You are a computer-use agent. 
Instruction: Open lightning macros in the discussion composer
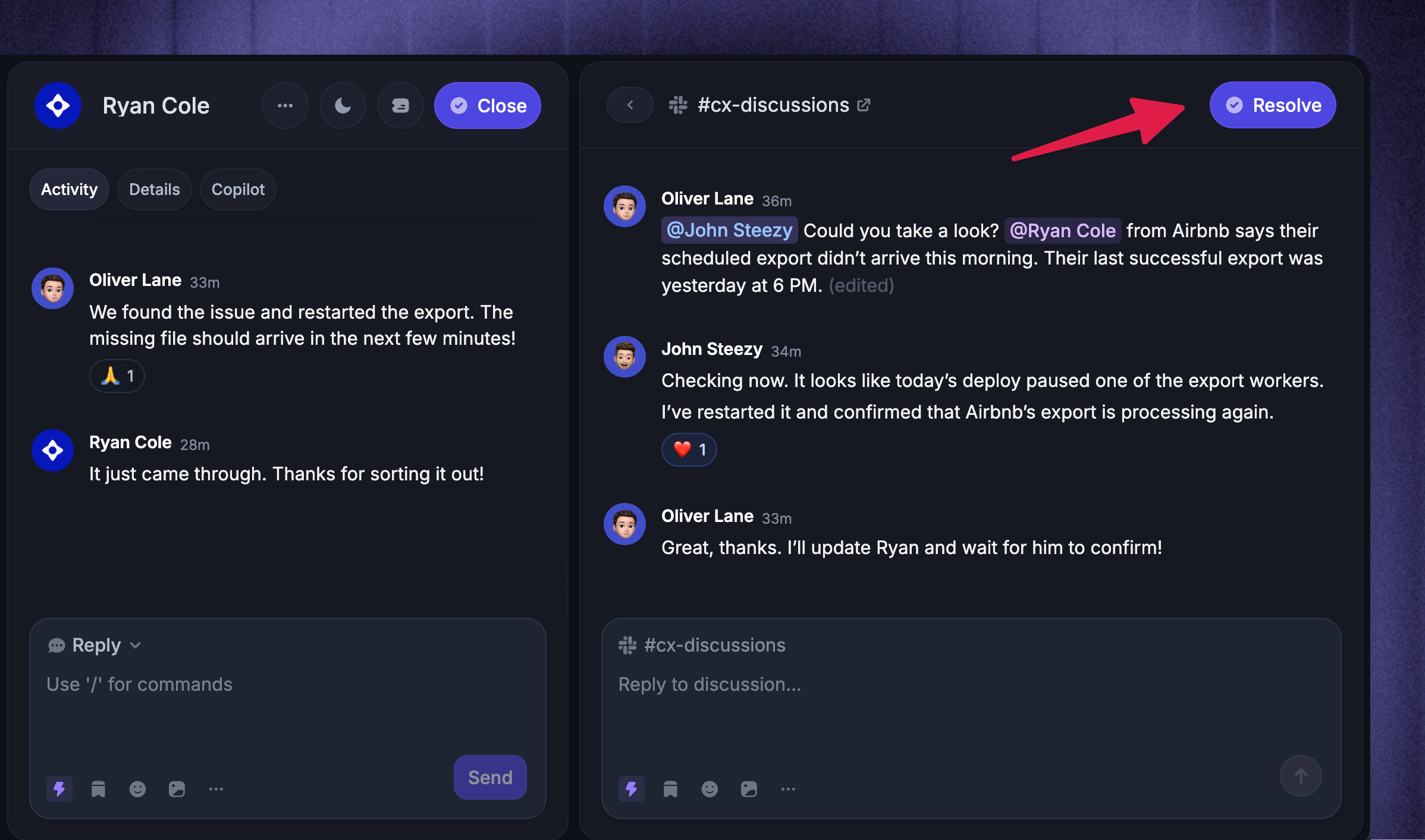pyautogui.click(x=632, y=789)
